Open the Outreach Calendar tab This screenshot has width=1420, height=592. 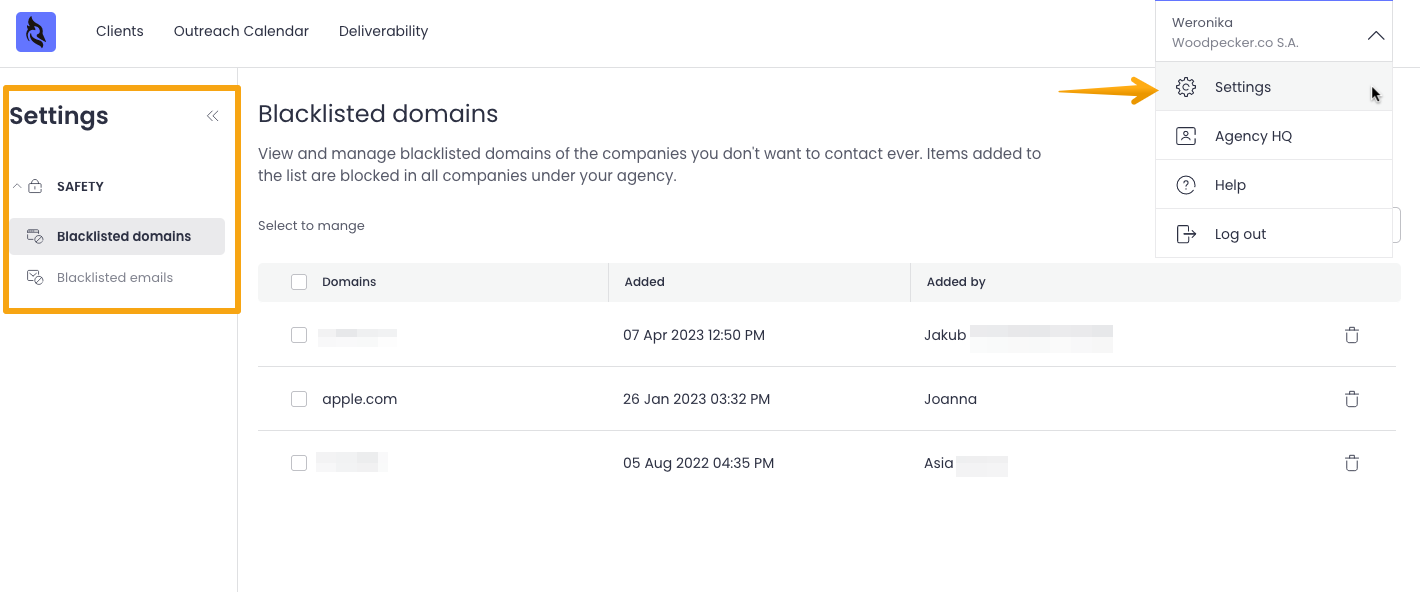tap(241, 31)
